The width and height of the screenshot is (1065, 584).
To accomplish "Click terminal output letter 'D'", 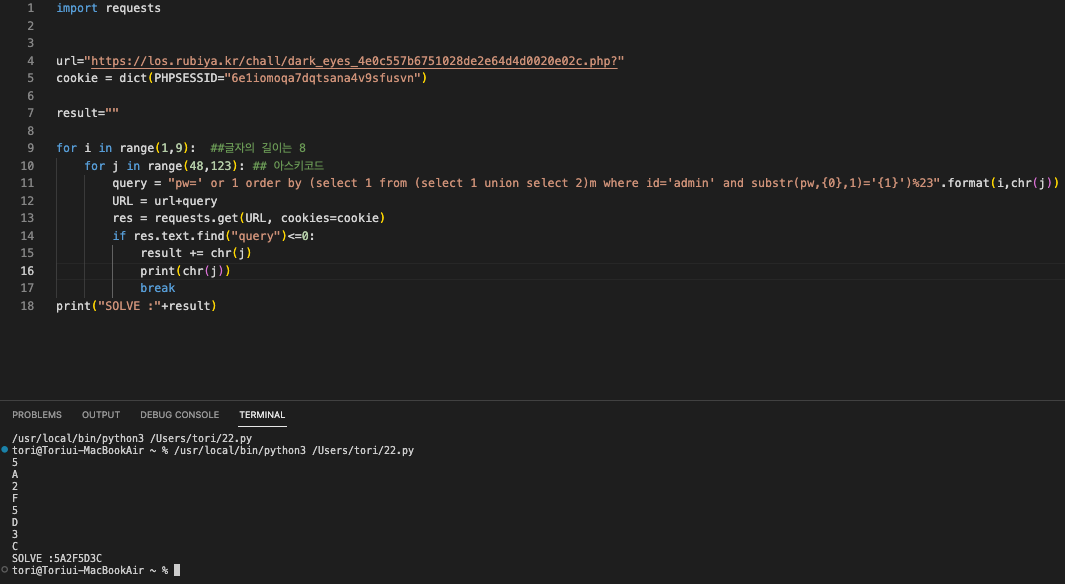I will point(15,522).
